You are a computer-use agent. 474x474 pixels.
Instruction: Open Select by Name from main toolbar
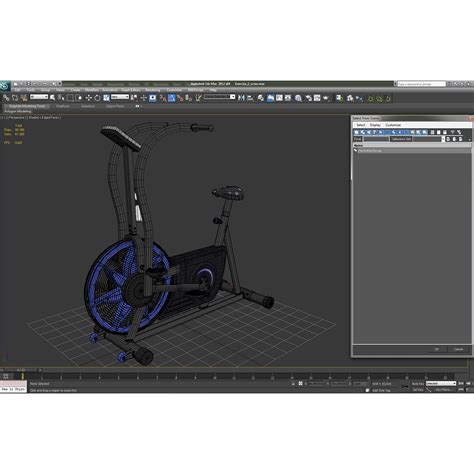point(61,98)
